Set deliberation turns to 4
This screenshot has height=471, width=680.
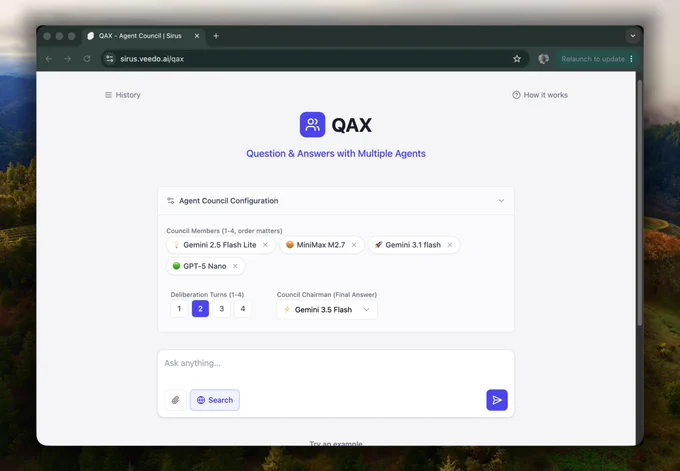(x=243, y=309)
